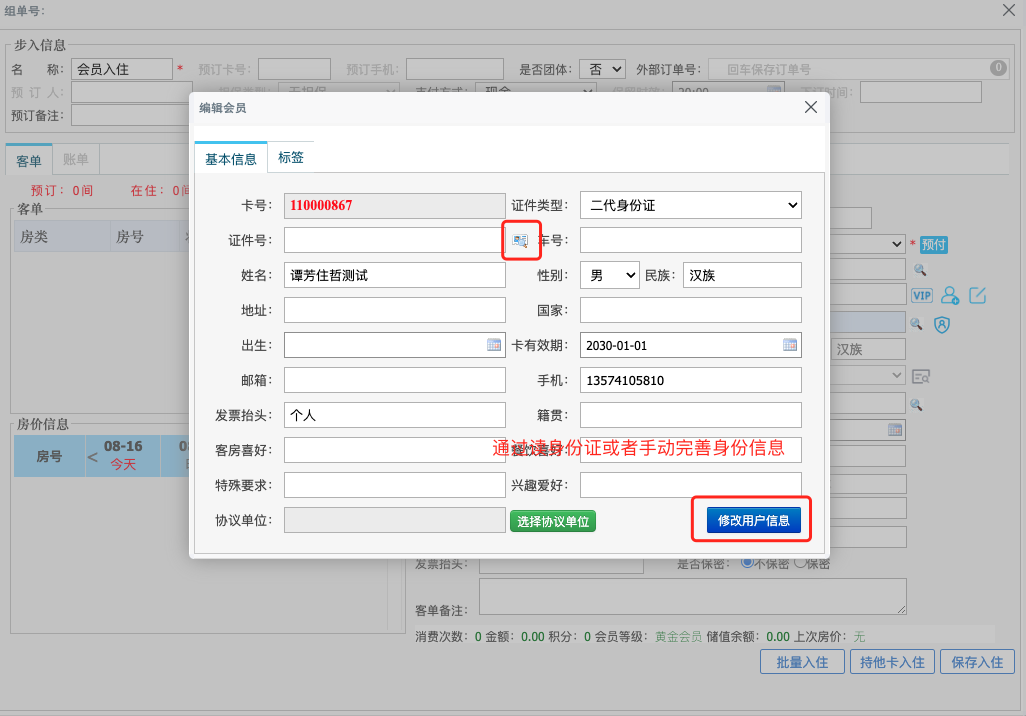
Task: Open the 账单 tab in background window
Action: (x=76, y=159)
